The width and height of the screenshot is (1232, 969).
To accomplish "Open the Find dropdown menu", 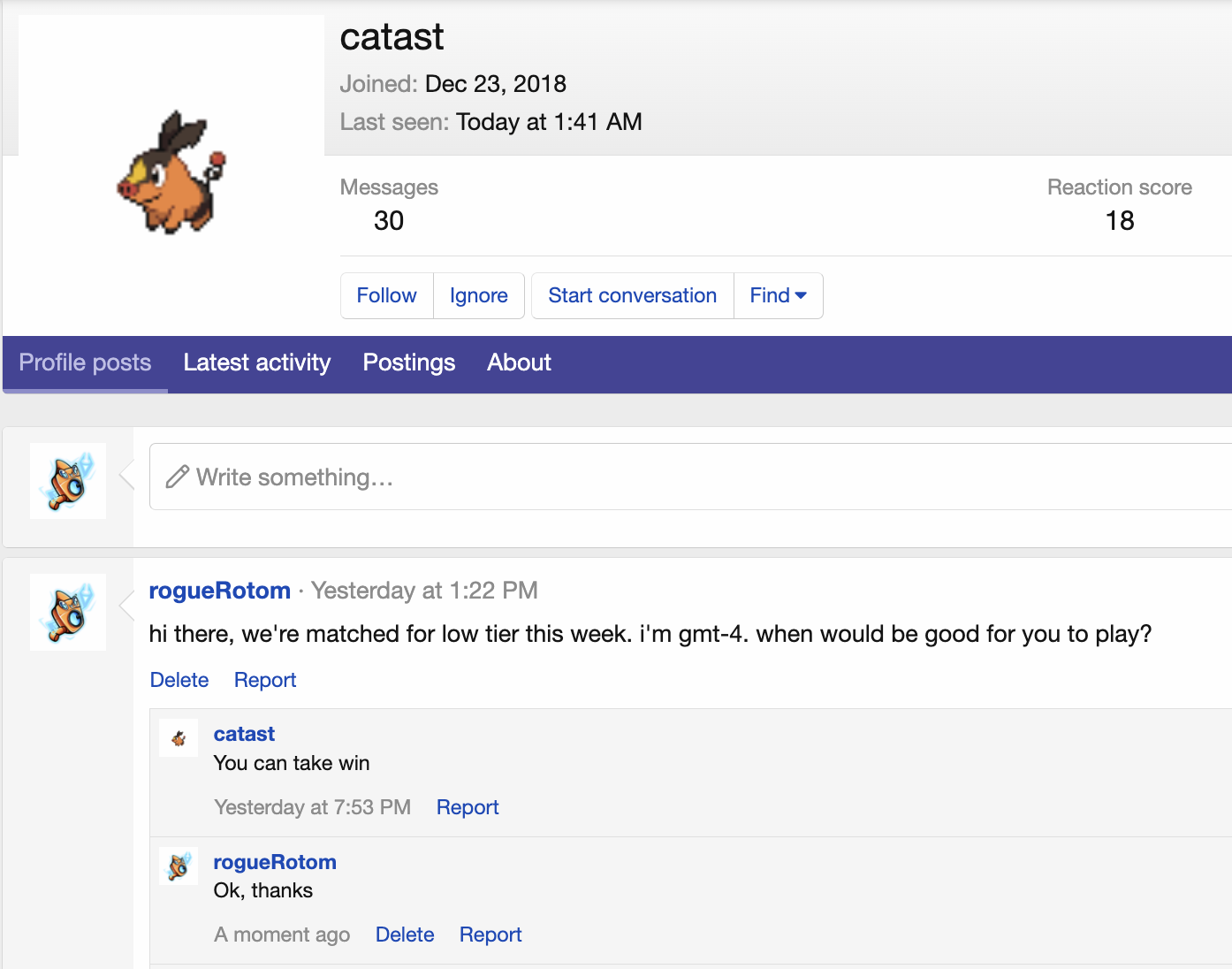I will [778, 295].
